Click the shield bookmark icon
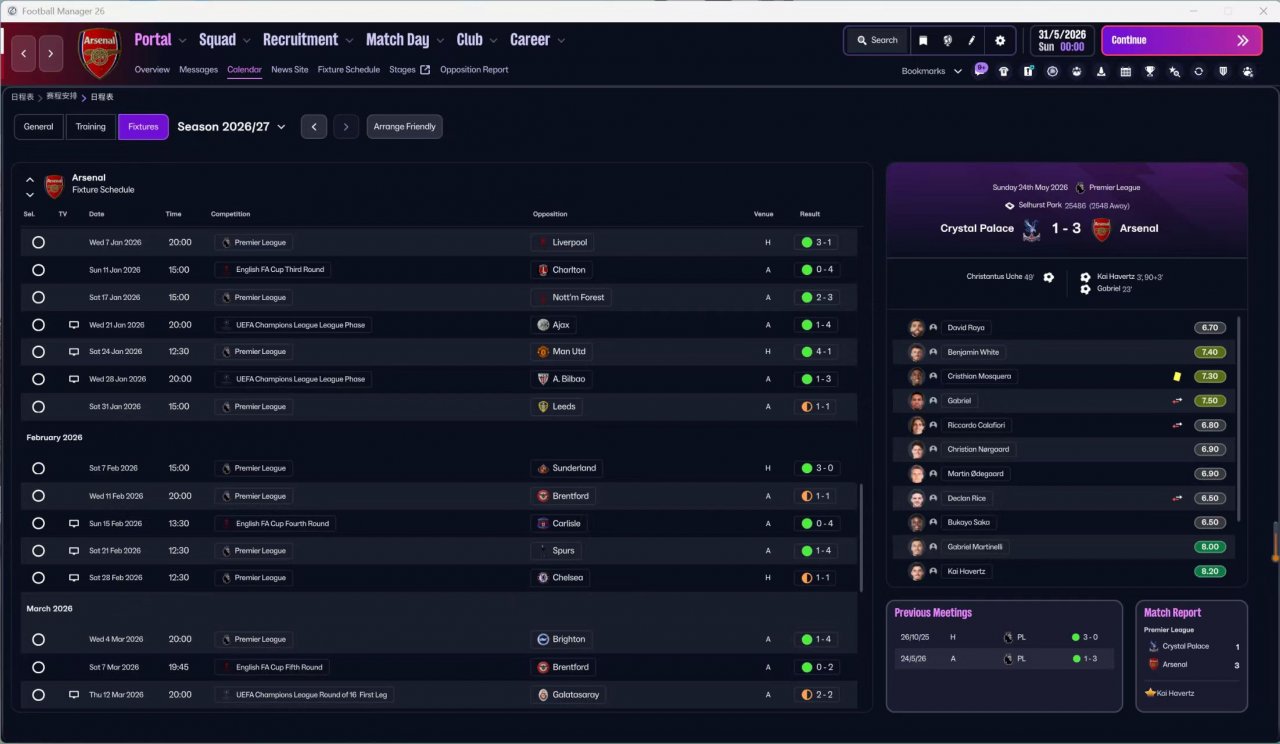 click(1223, 72)
